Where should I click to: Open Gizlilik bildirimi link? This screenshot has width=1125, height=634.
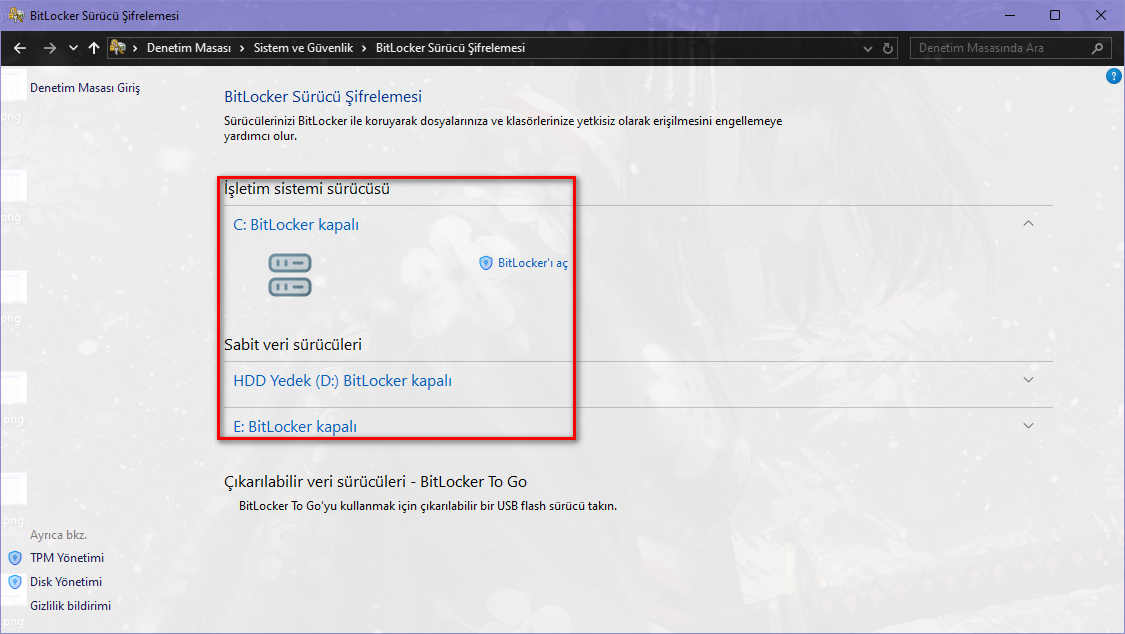(70, 606)
